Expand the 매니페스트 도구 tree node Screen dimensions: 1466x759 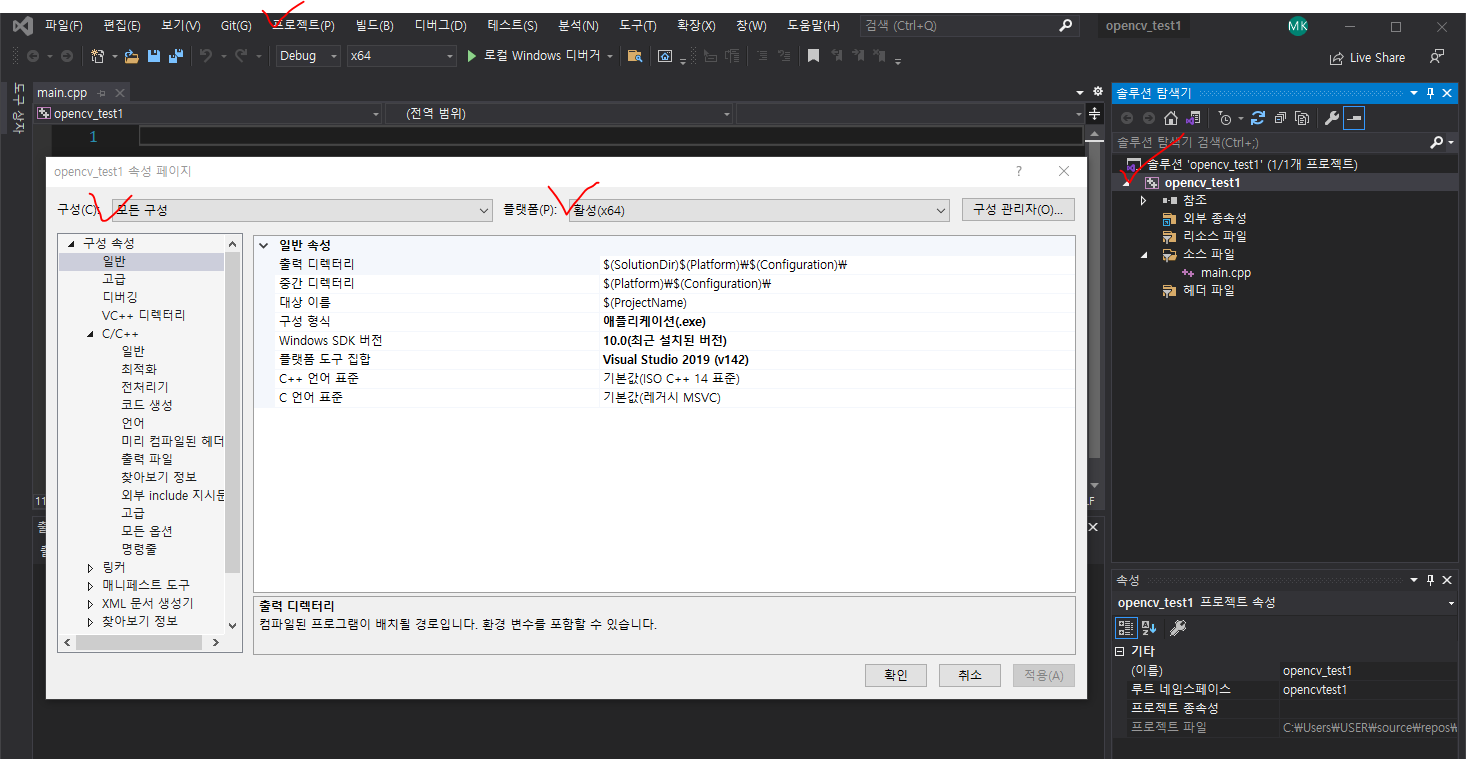point(90,586)
